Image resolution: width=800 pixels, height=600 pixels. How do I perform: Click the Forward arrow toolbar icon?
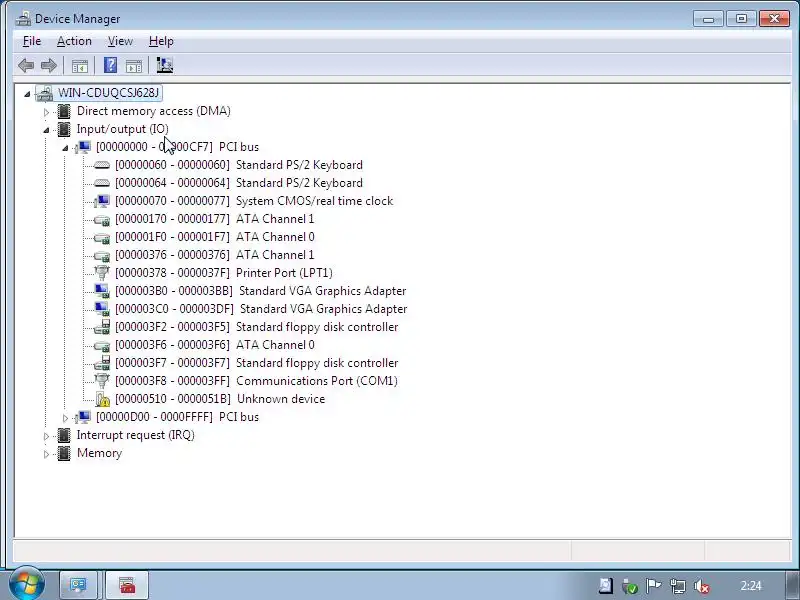48,65
